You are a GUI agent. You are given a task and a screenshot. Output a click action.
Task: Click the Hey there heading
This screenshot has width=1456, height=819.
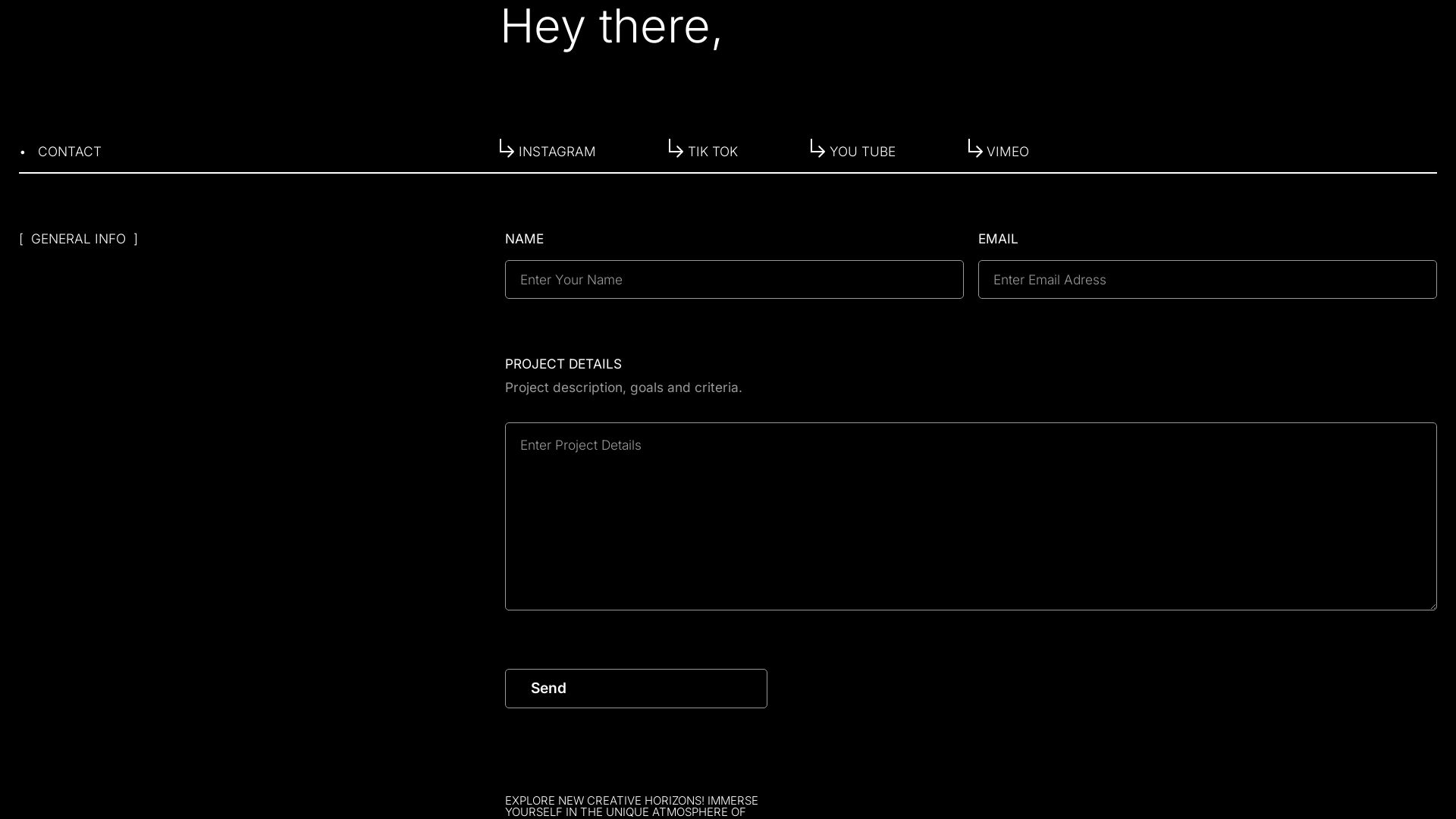click(x=610, y=27)
